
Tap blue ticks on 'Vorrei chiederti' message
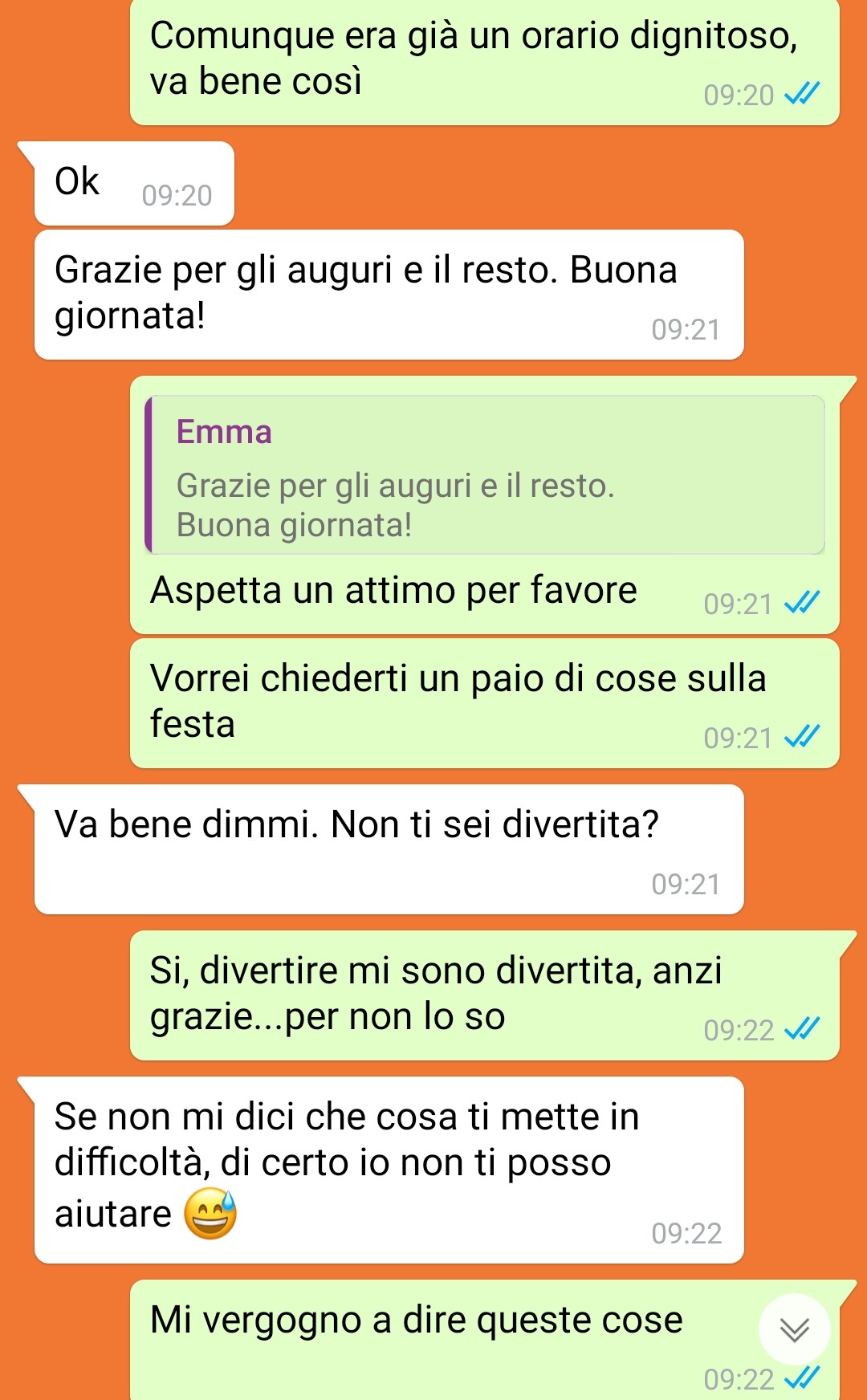pos(802,737)
